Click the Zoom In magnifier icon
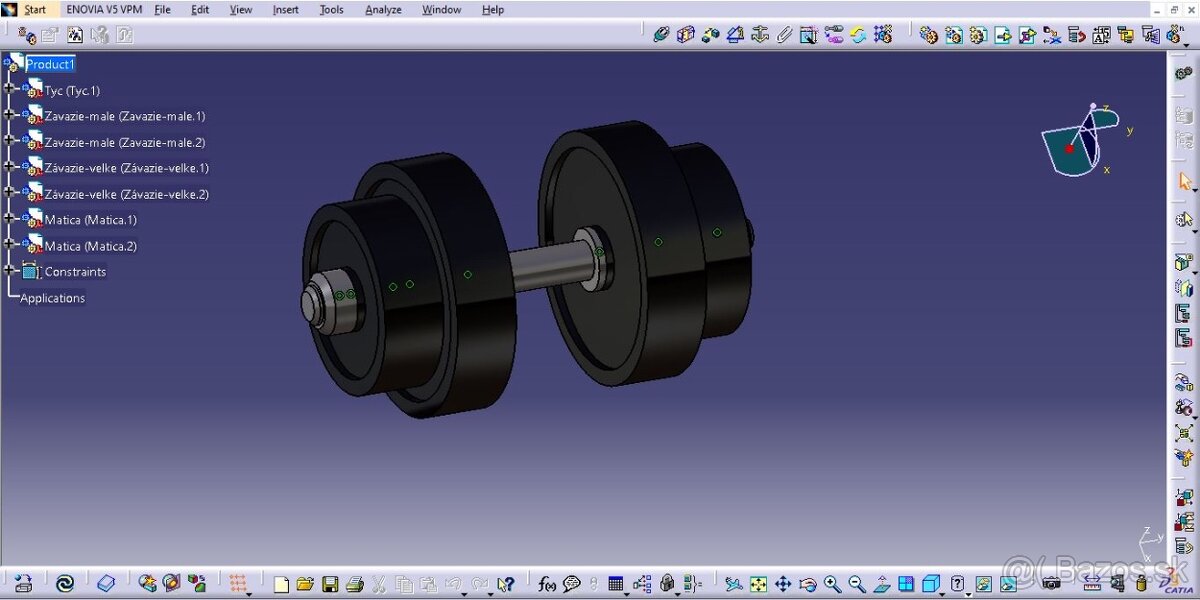The width and height of the screenshot is (1200, 600). pyautogui.click(x=832, y=584)
